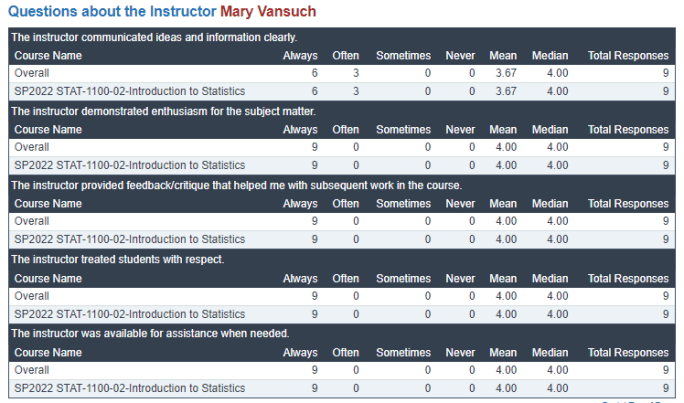Select SP2022 STAT-1100-02 course under enthusiasm question
The height and width of the screenshot is (403, 684).
tap(129, 165)
